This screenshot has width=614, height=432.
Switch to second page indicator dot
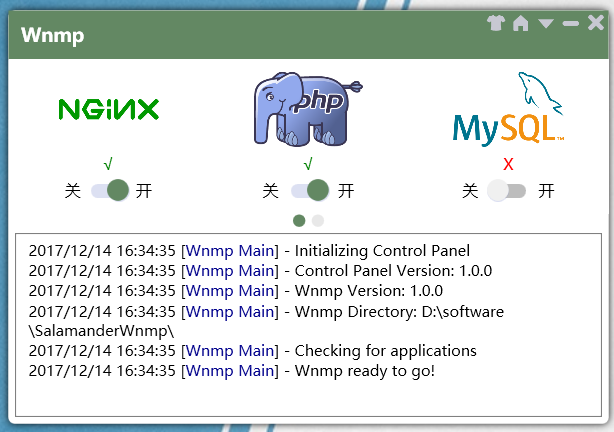(318, 221)
